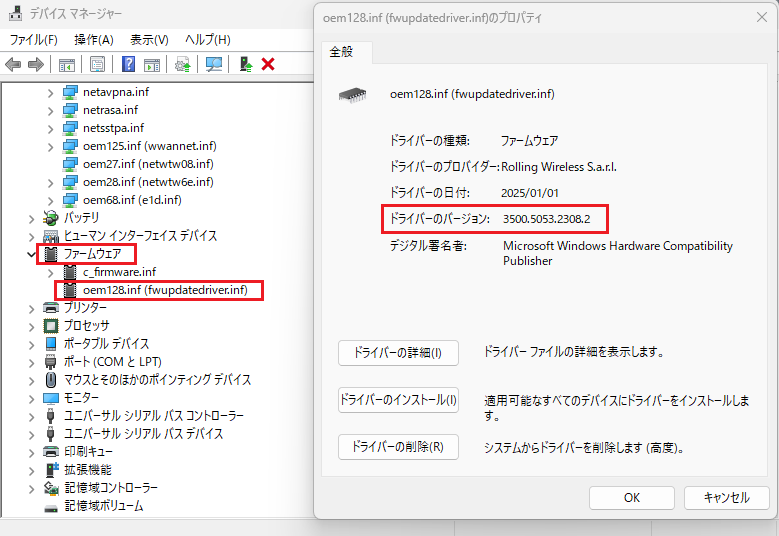Expand the netrasa.inf node

pyautogui.click(x=50, y=110)
